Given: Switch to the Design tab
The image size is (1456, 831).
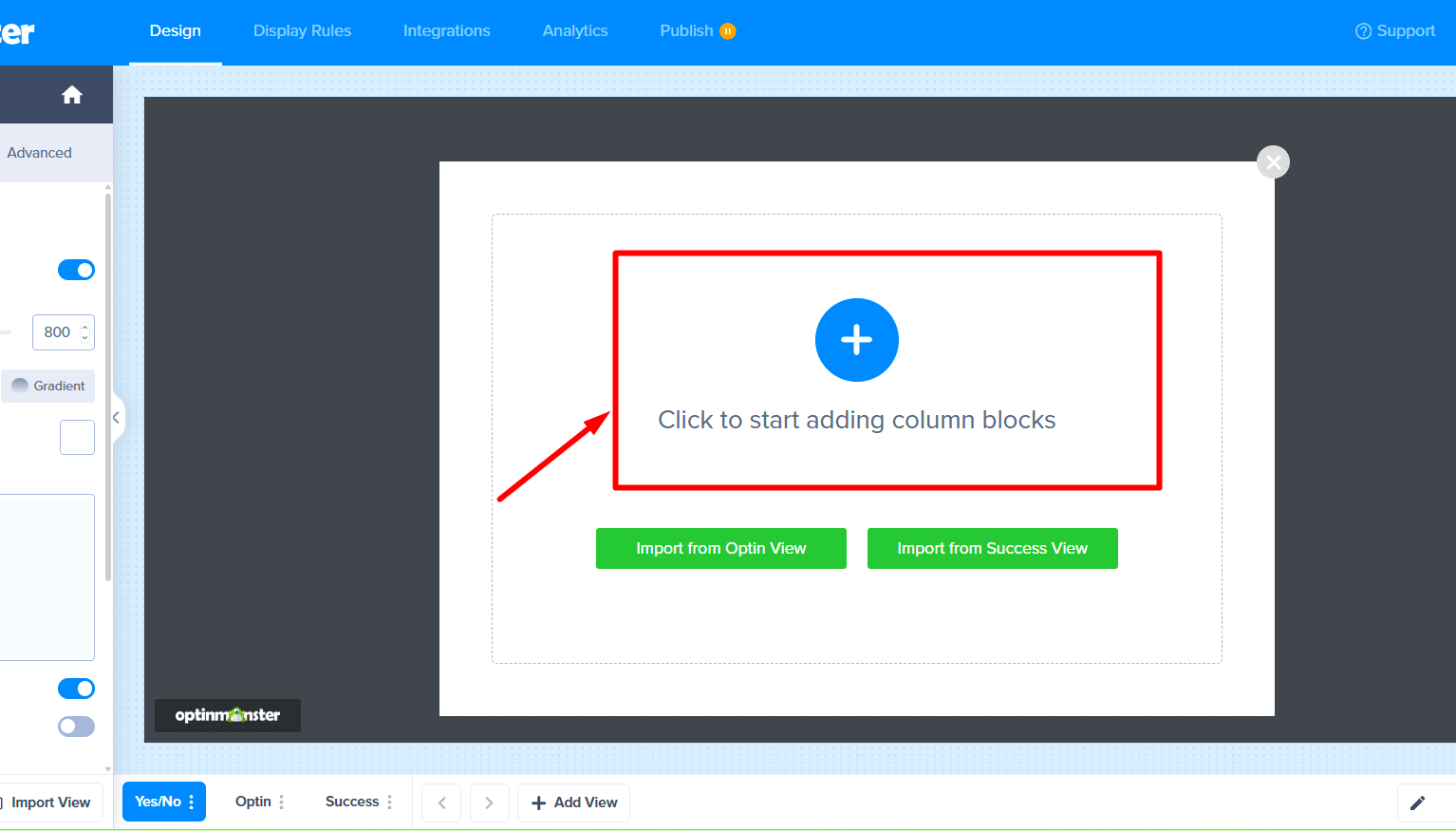Looking at the screenshot, I should click(x=176, y=30).
